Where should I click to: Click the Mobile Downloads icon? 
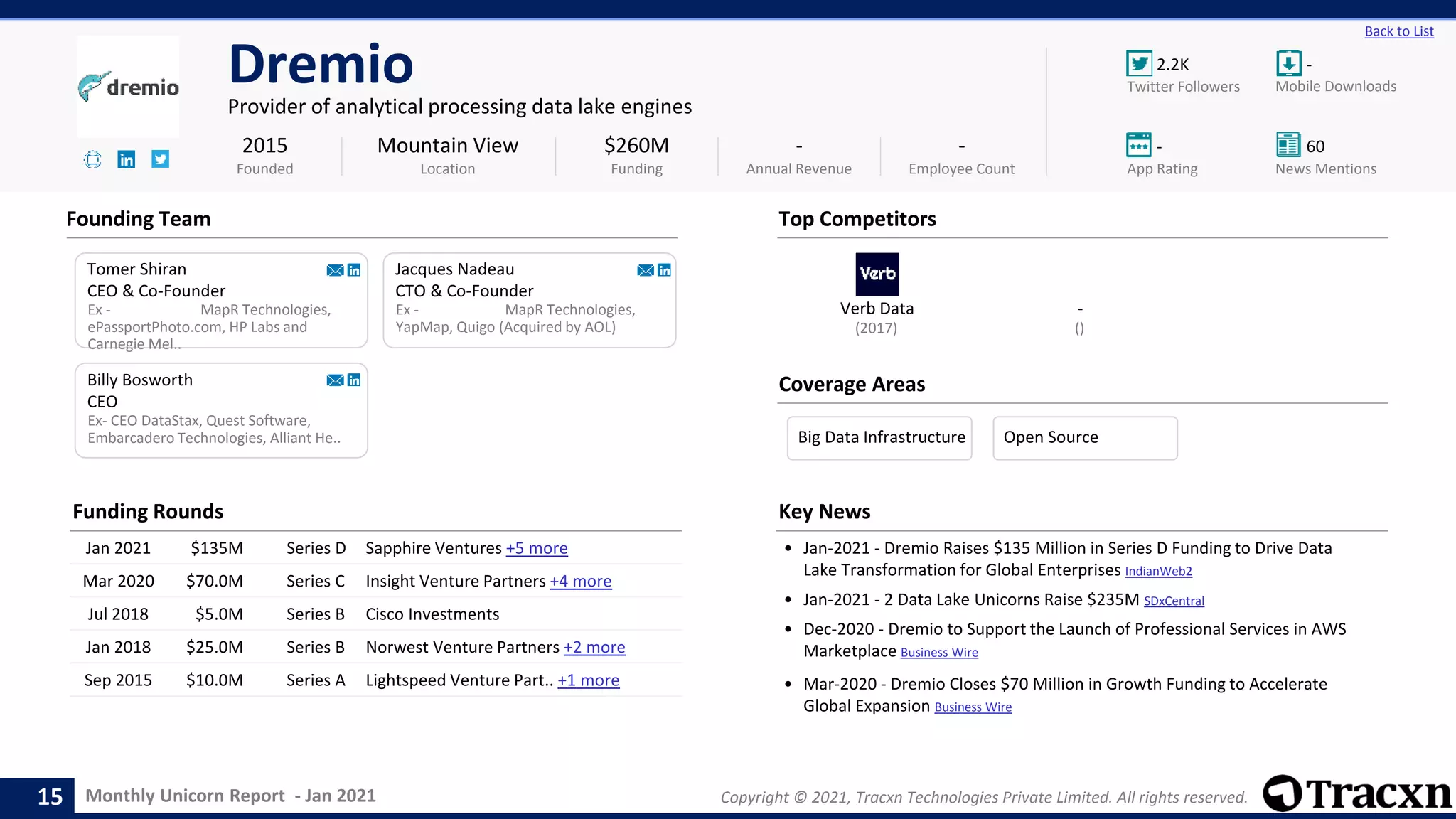click(x=1289, y=63)
